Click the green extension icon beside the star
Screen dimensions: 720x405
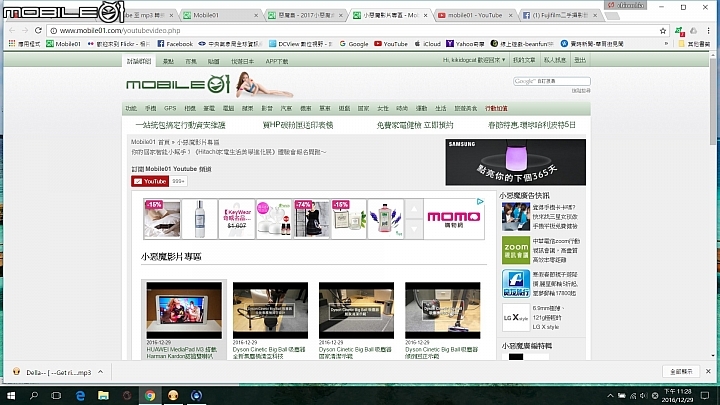(679, 31)
